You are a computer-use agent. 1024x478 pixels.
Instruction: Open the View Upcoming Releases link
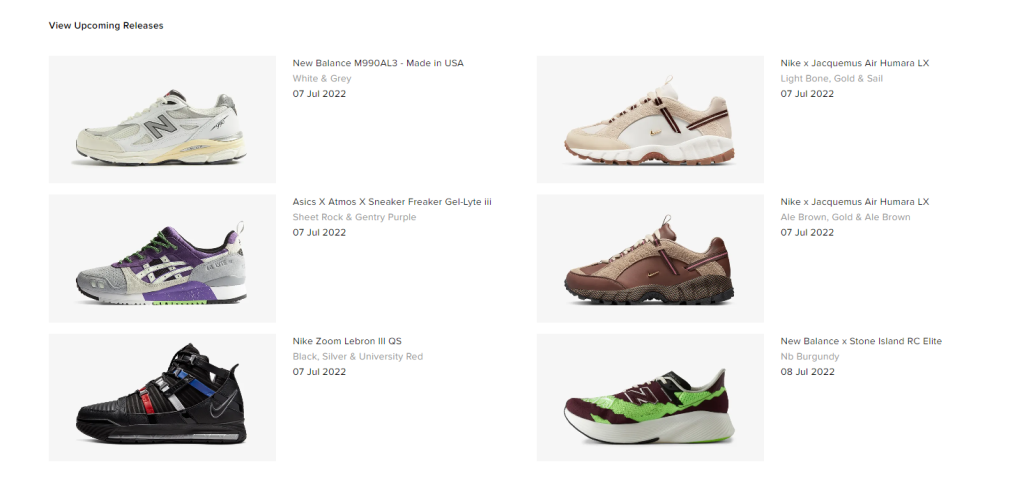[106, 25]
